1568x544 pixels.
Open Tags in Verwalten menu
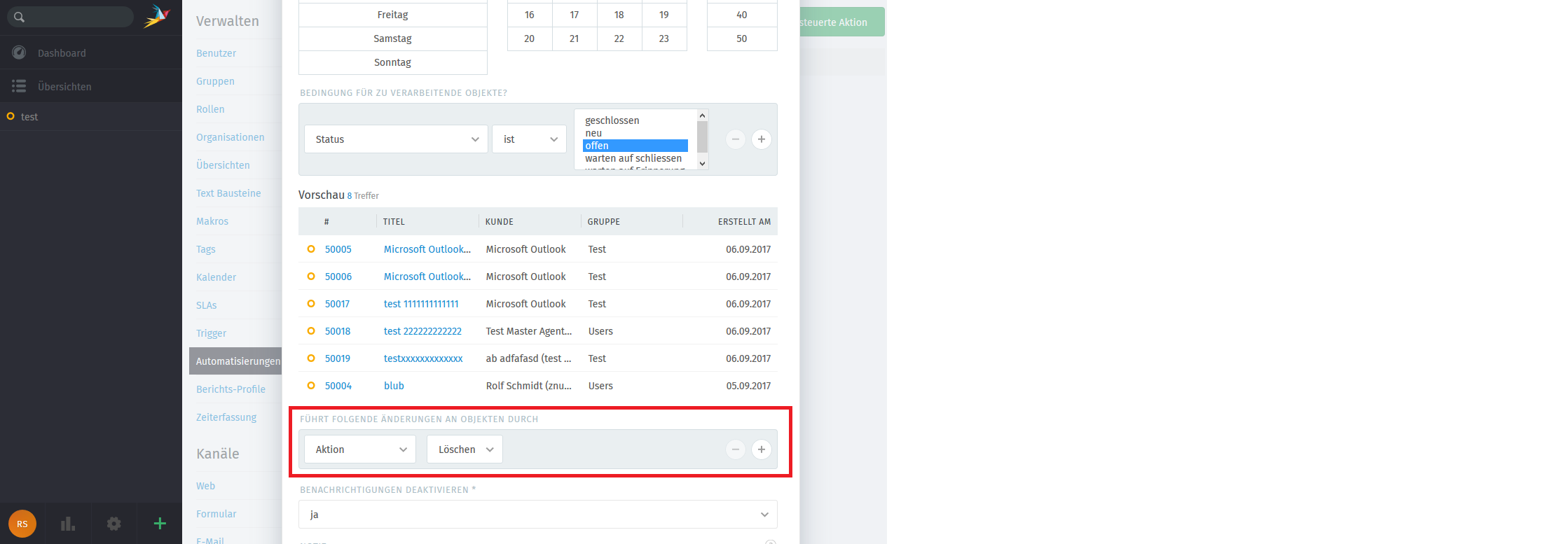click(x=206, y=249)
